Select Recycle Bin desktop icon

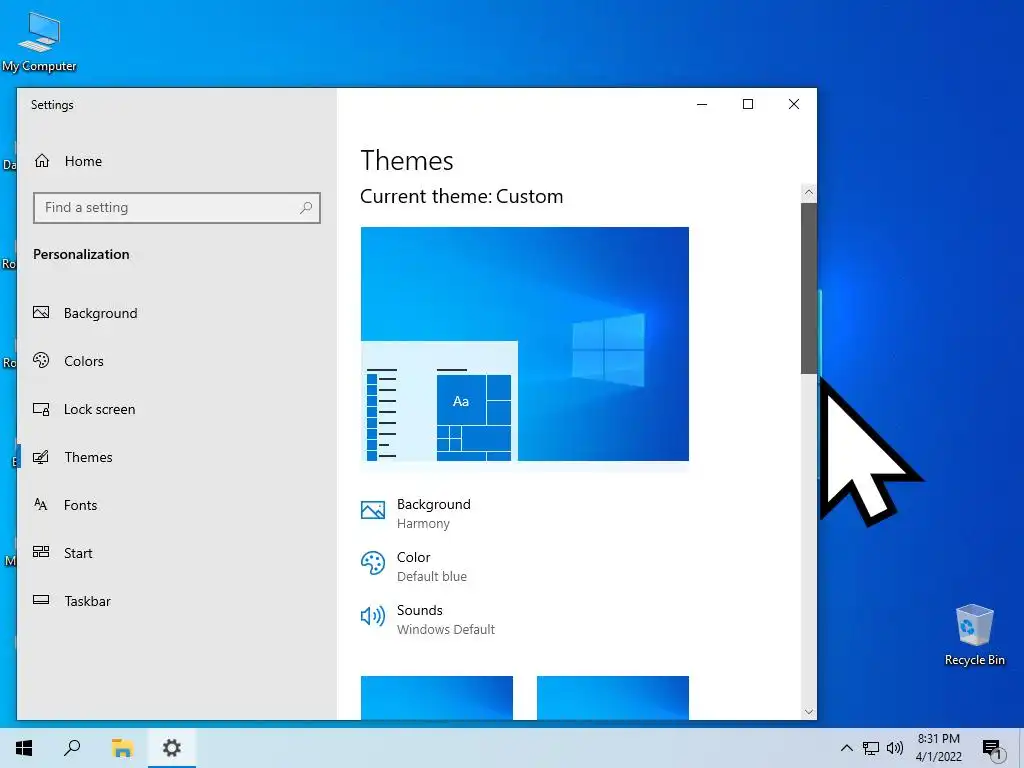974,634
